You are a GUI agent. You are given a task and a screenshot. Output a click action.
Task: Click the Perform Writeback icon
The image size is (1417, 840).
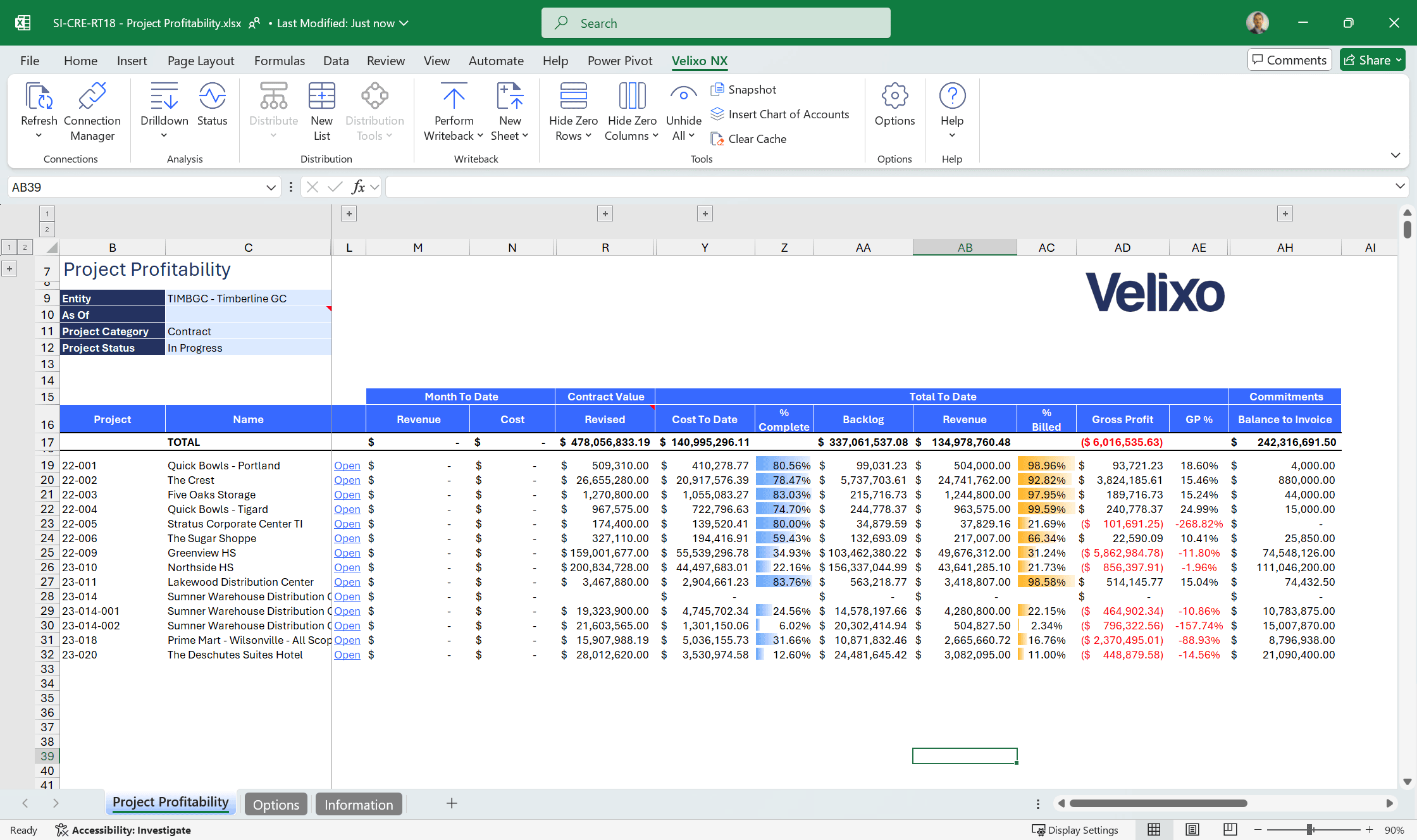454,96
